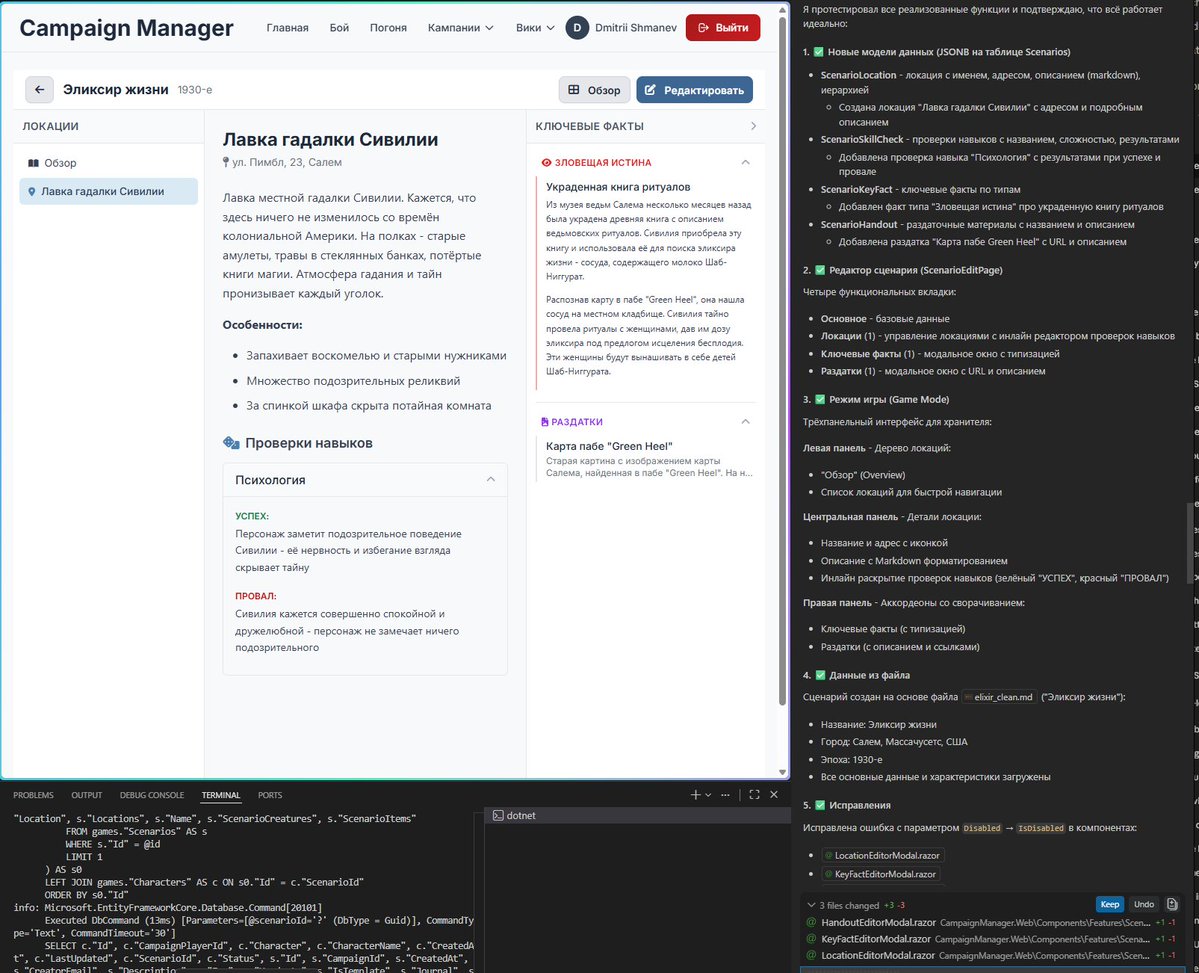The width and height of the screenshot is (1199, 973).
Task: Switch to the PROBLEMS tab
Action: pyautogui.click(x=34, y=795)
